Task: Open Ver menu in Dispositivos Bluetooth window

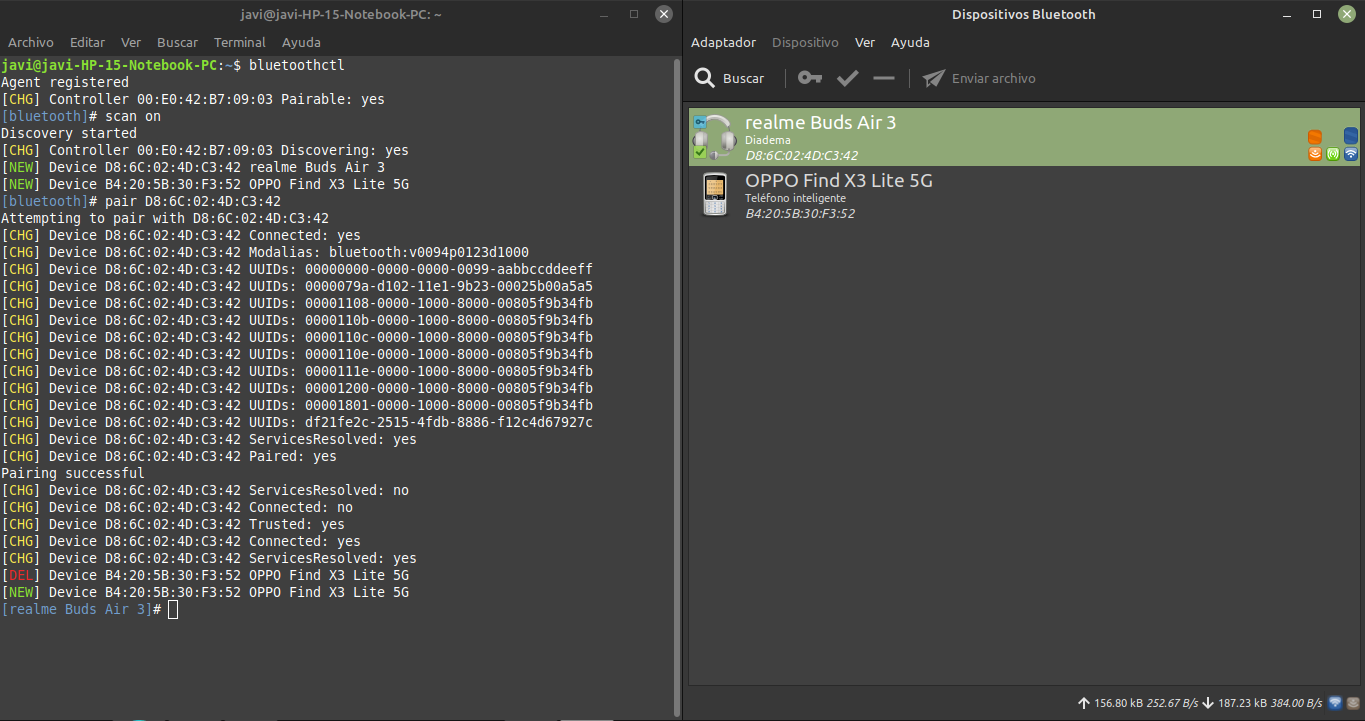Action: pyautogui.click(x=865, y=42)
